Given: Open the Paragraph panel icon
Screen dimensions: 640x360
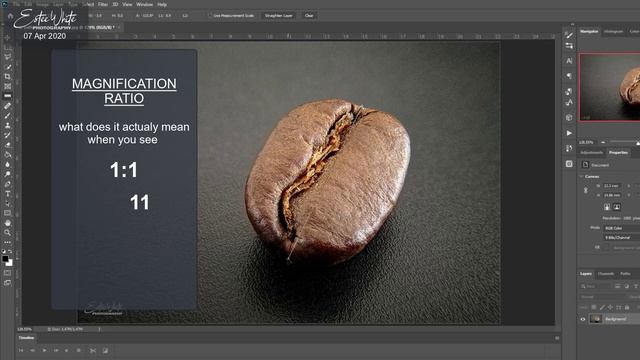Looking at the screenshot, I should (x=569, y=76).
